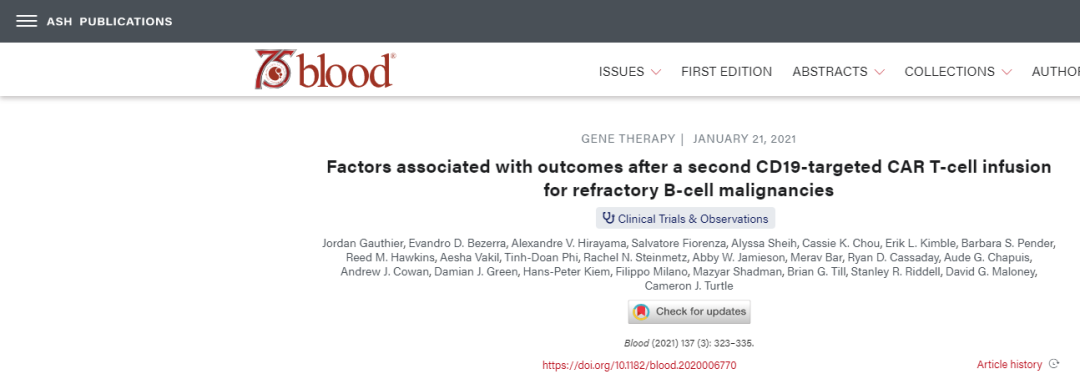The height and width of the screenshot is (384, 1080).
Task: Click the clock icon beside Article history
Action: point(1054,364)
